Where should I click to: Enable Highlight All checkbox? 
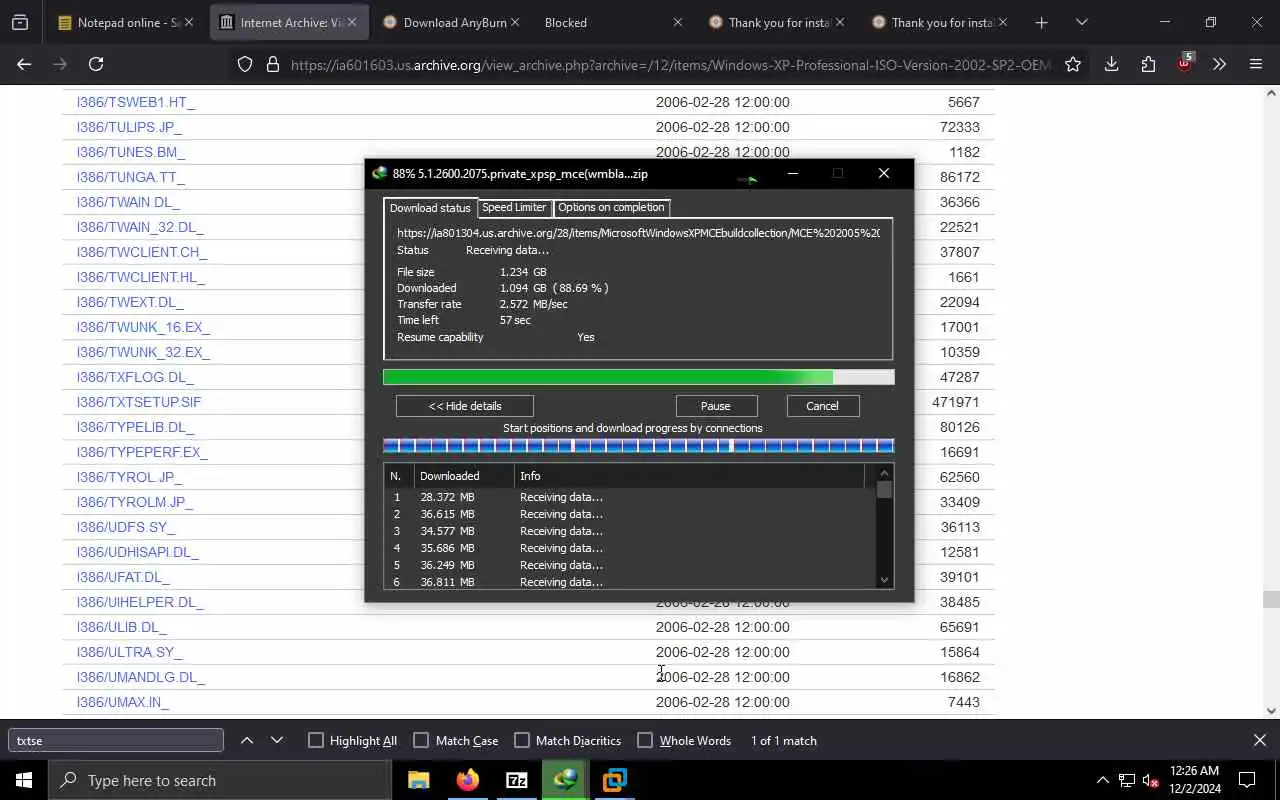pyautogui.click(x=316, y=740)
